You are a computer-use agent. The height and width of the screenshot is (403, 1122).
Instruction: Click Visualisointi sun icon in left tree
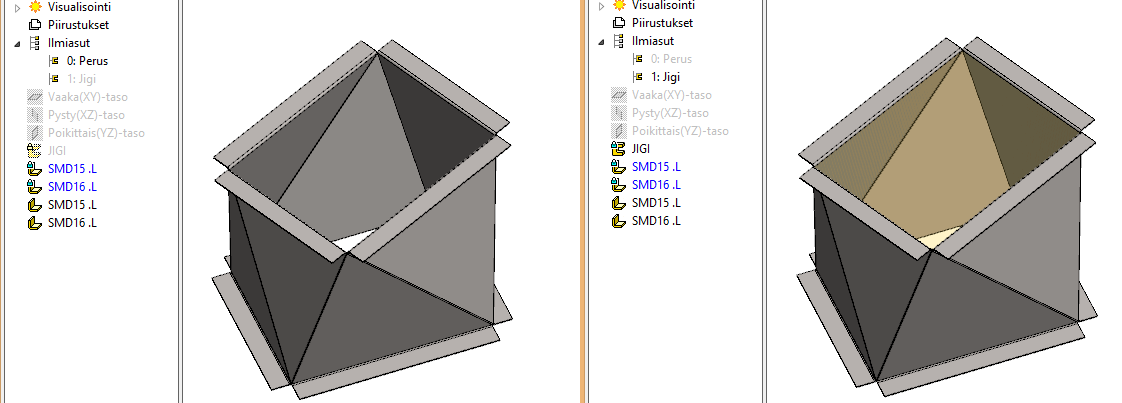coord(34,7)
